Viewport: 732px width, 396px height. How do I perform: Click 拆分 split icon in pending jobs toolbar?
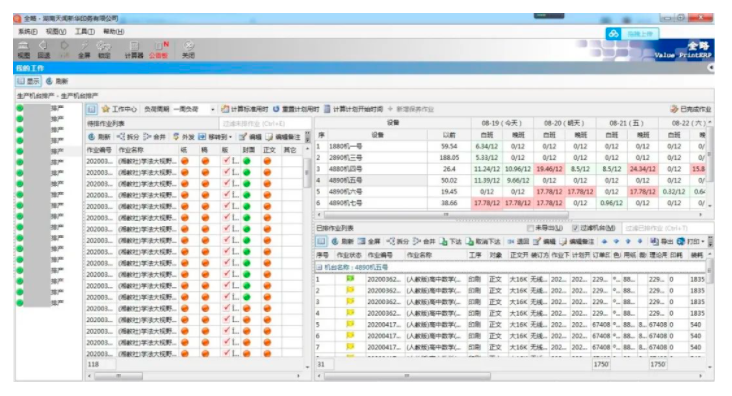coord(121,137)
